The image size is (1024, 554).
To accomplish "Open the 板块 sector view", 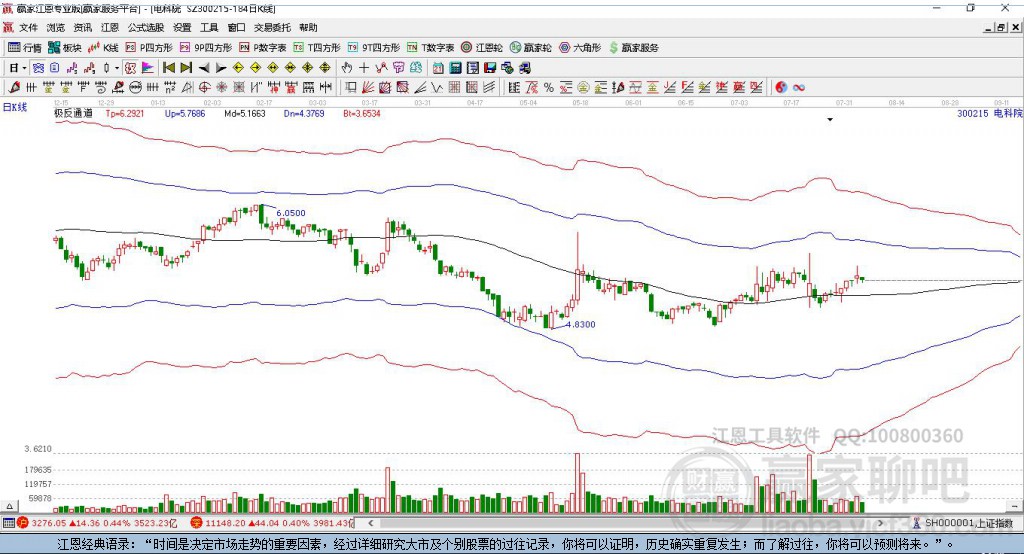I will [x=65, y=48].
